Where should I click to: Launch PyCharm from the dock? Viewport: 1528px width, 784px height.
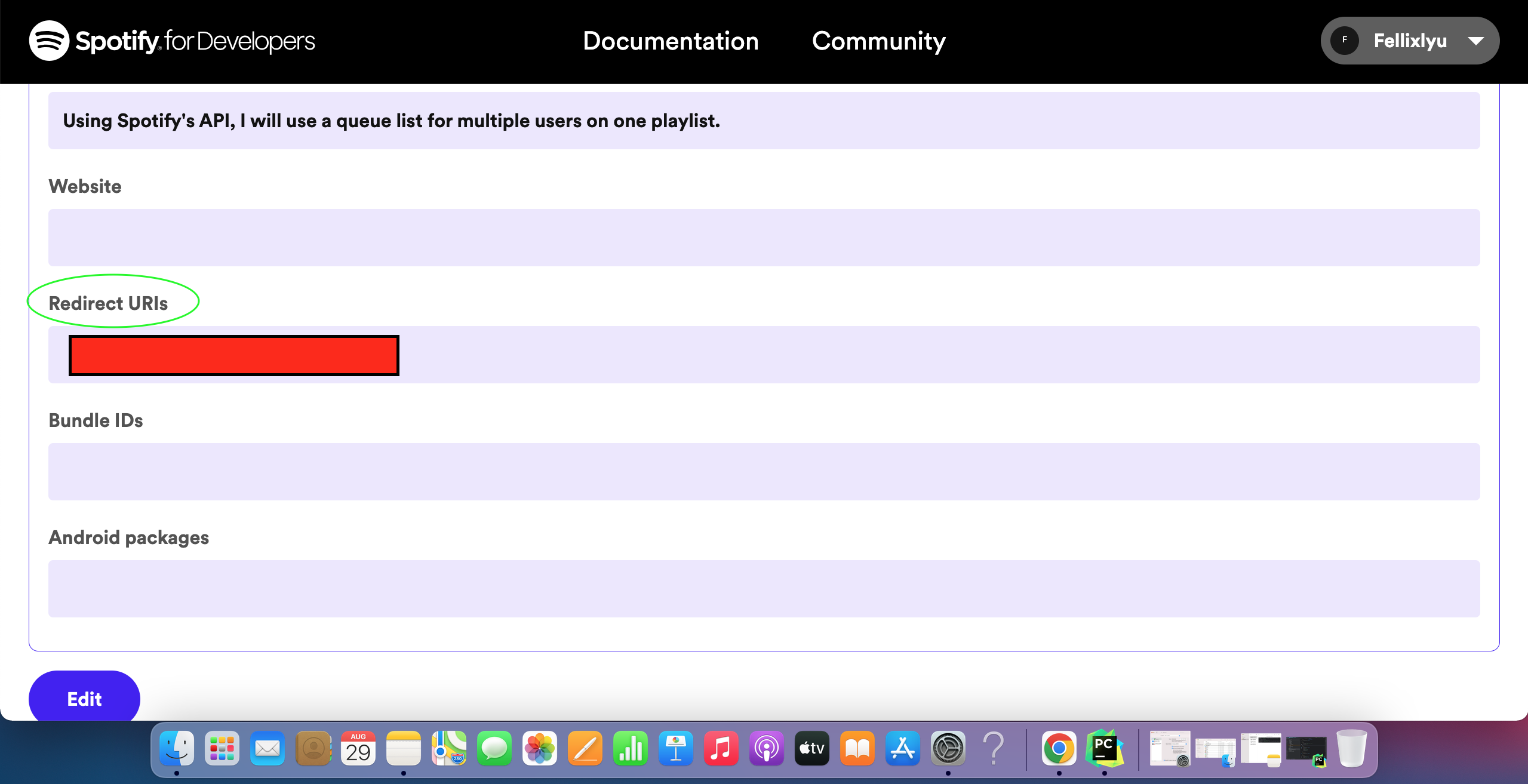tap(1103, 748)
